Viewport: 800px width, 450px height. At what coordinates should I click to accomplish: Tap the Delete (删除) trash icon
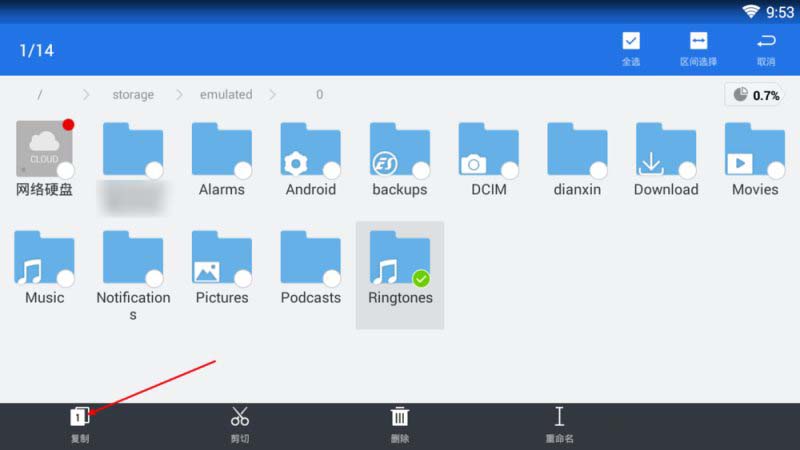399,416
